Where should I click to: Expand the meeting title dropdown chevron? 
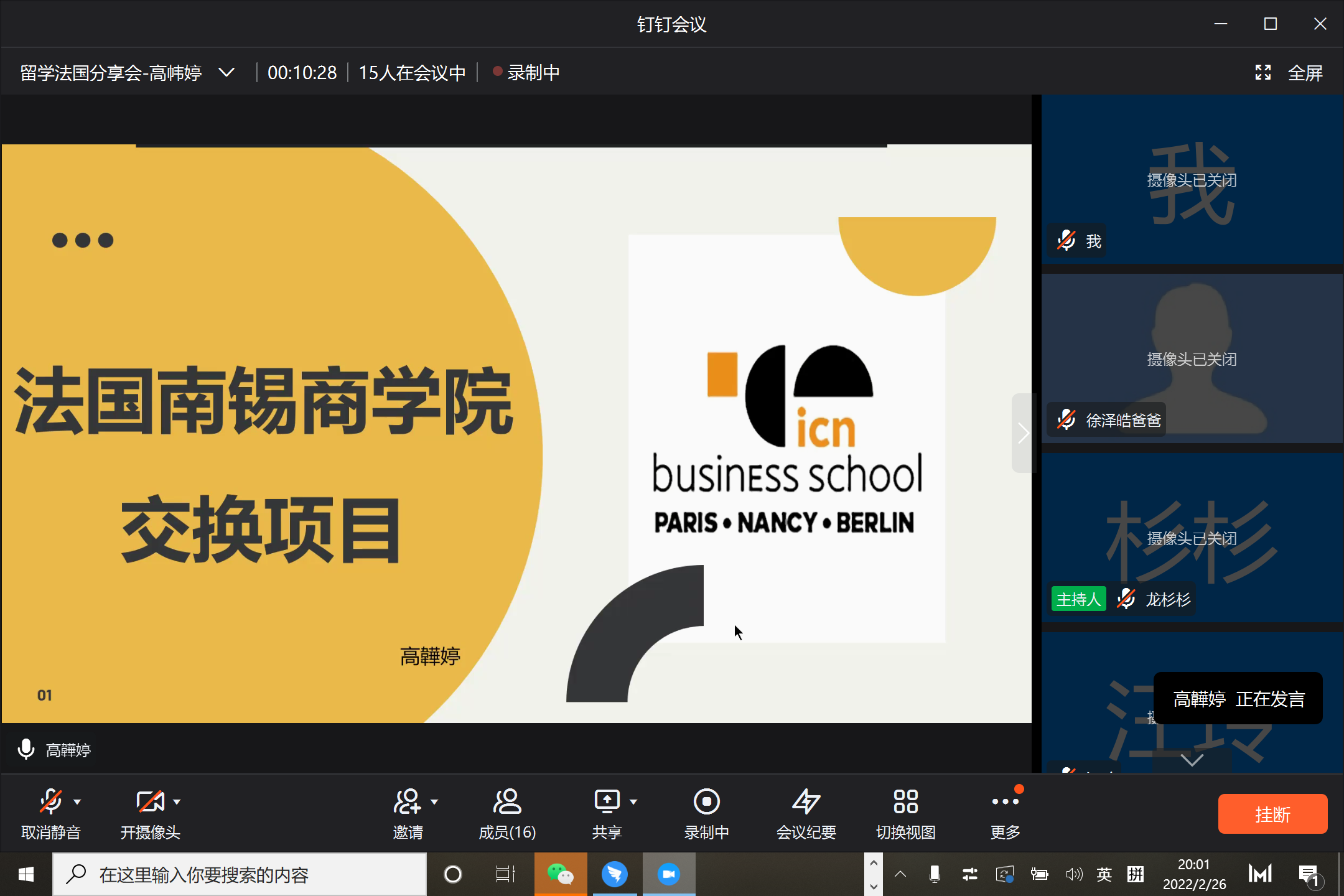coord(227,73)
